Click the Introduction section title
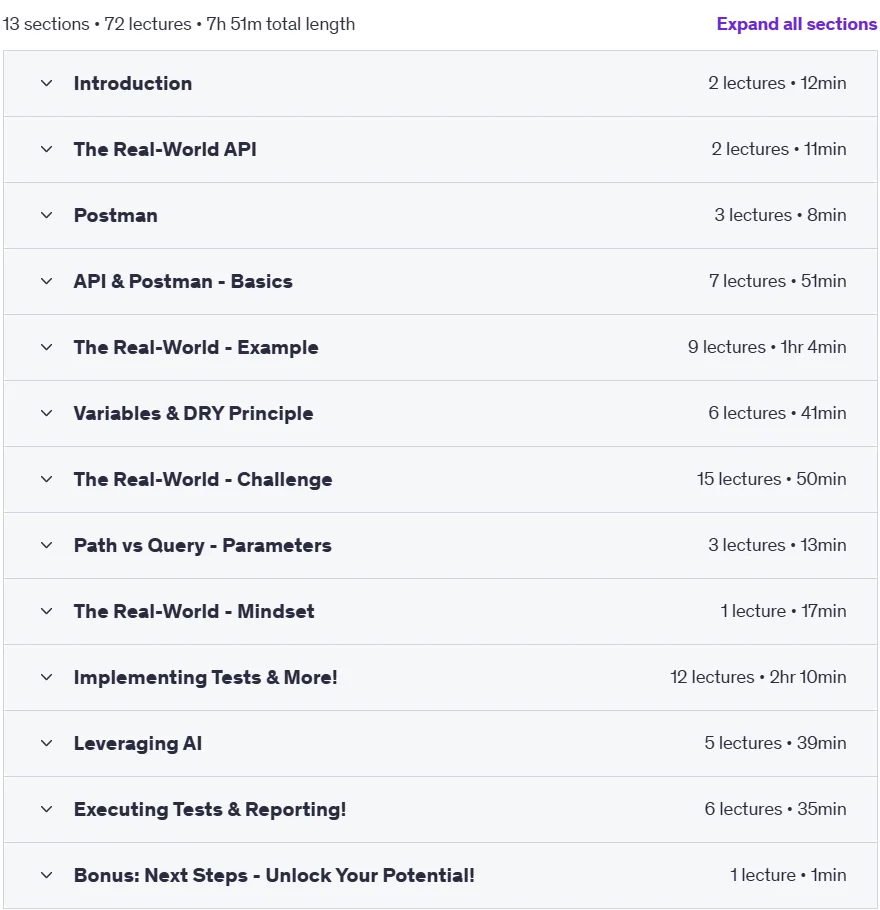 coord(133,83)
